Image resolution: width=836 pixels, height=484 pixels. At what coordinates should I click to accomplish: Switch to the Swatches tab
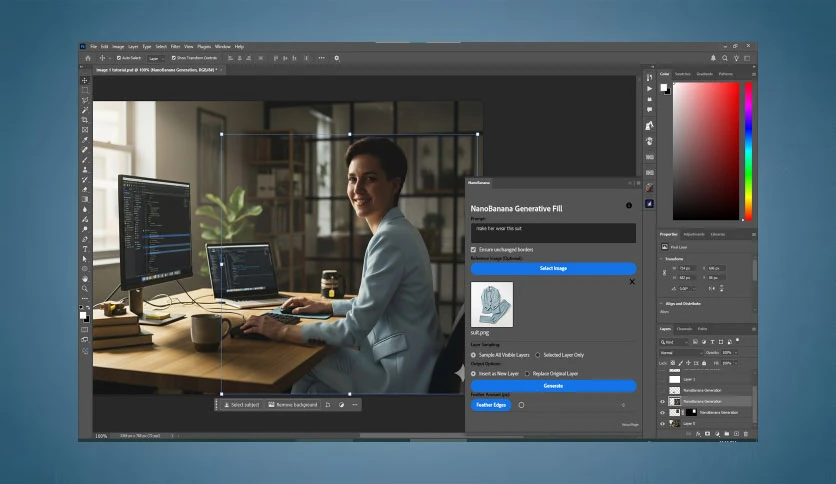click(x=682, y=74)
